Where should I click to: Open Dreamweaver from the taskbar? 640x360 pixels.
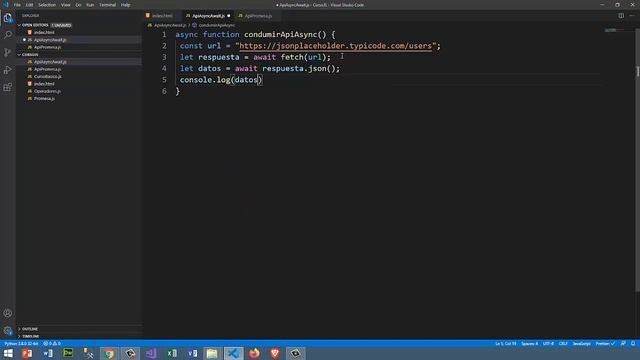tap(68, 353)
